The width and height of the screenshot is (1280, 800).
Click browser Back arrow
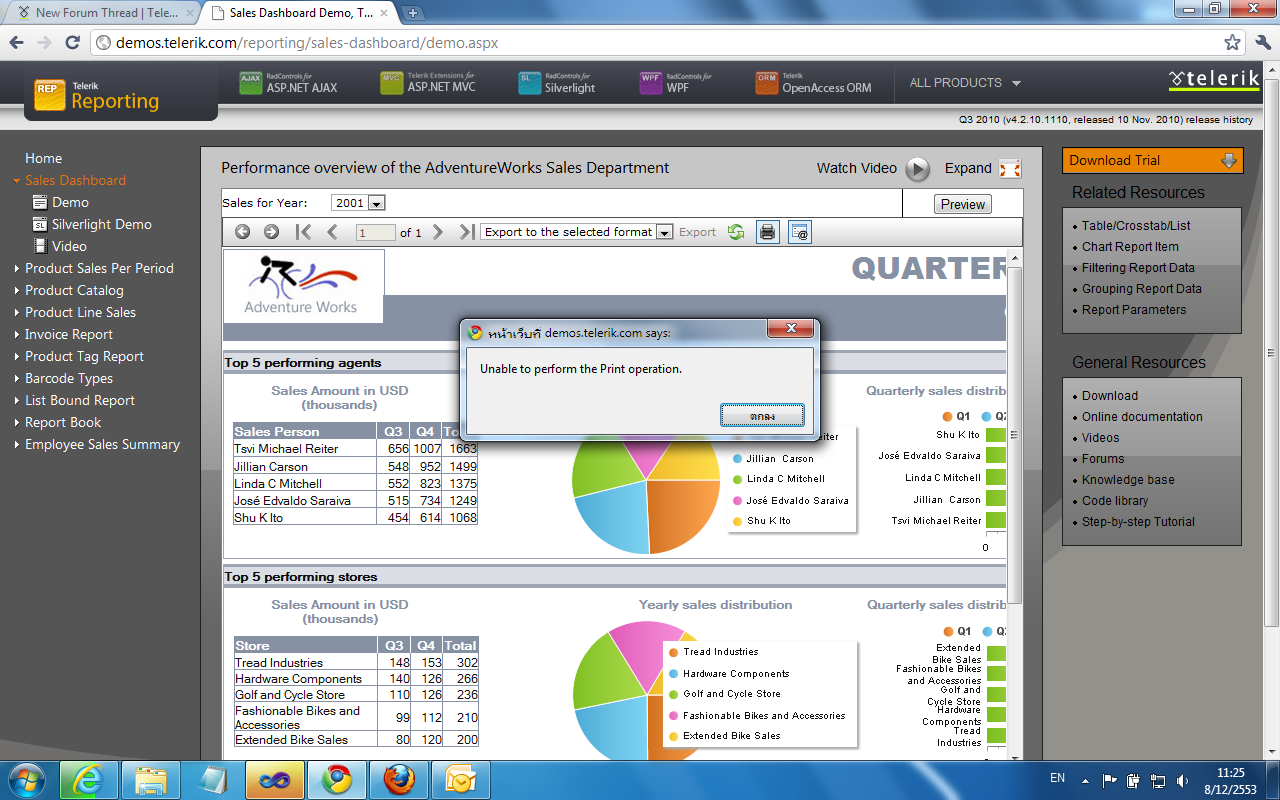click(16, 43)
